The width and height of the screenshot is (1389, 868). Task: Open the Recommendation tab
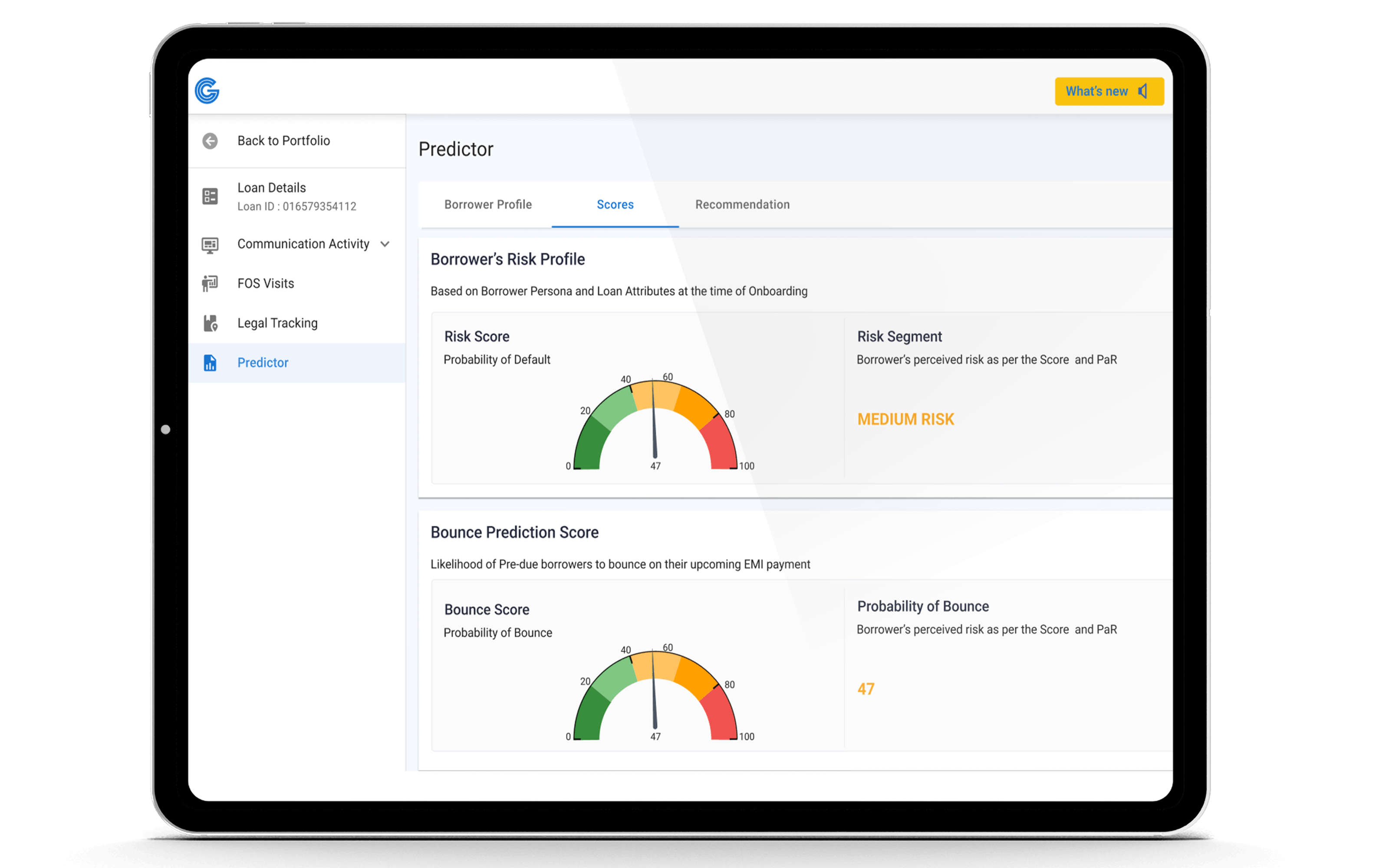click(742, 204)
